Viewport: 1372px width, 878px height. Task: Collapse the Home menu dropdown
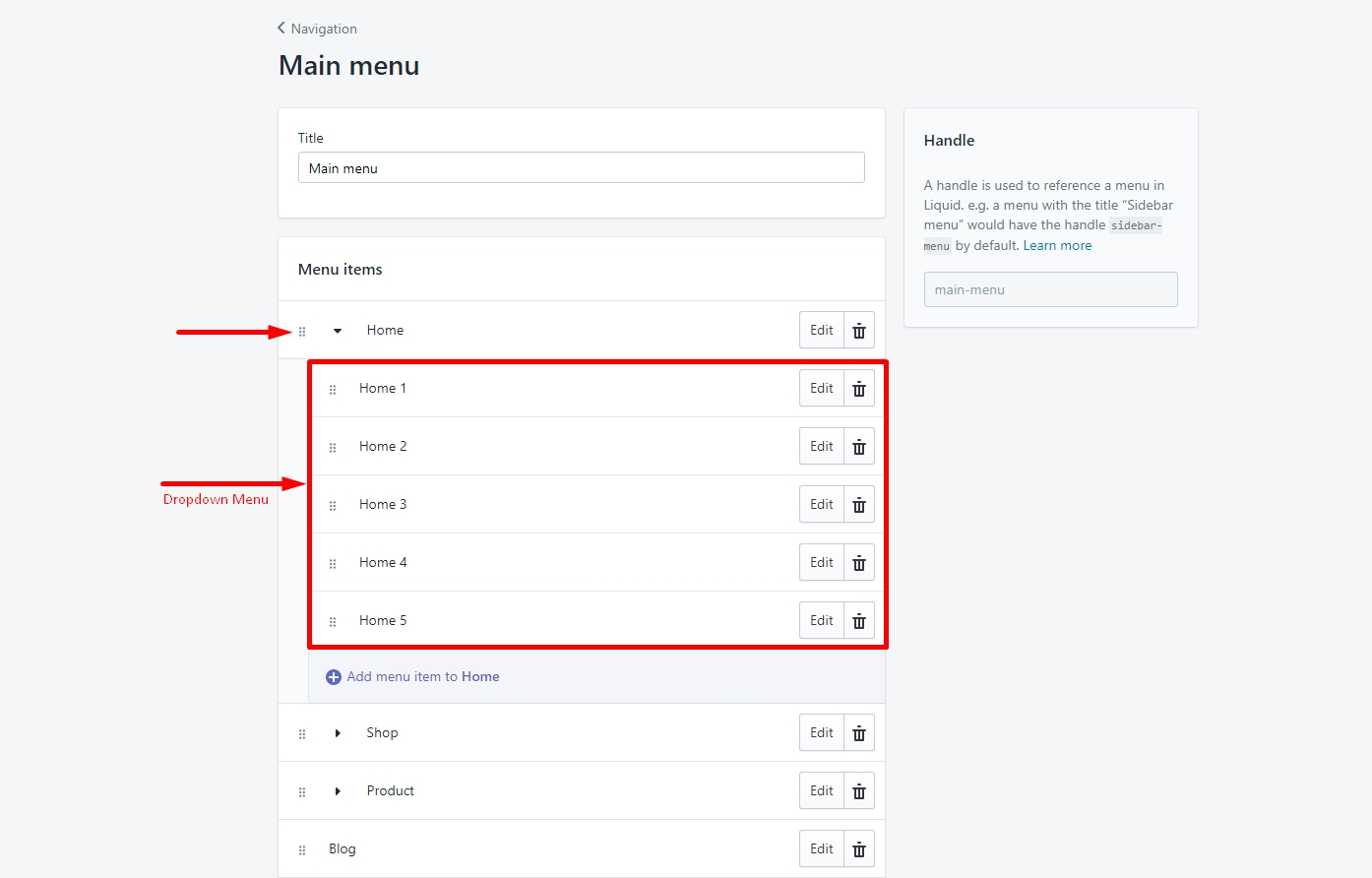(338, 331)
